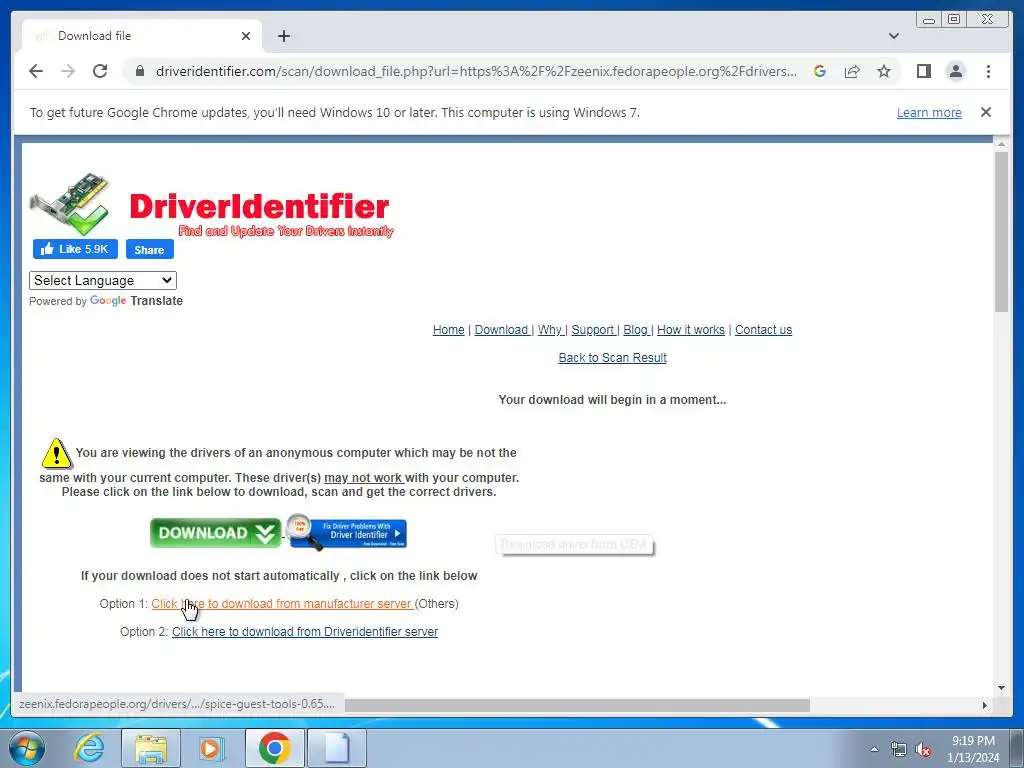The height and width of the screenshot is (768, 1024).
Task: Open the Why nav link
Action: [x=549, y=330]
